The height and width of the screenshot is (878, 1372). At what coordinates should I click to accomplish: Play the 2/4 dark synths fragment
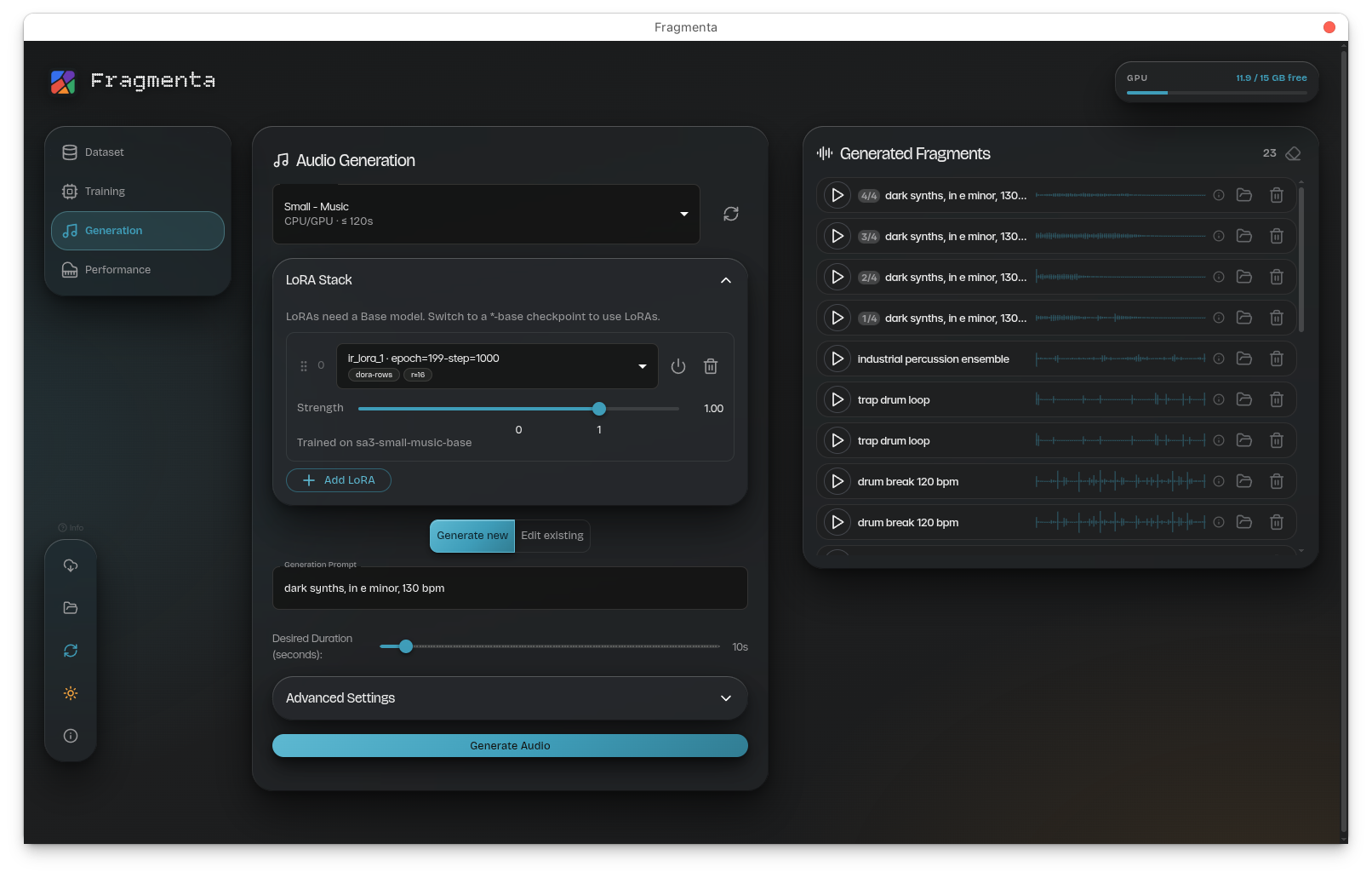(x=837, y=277)
